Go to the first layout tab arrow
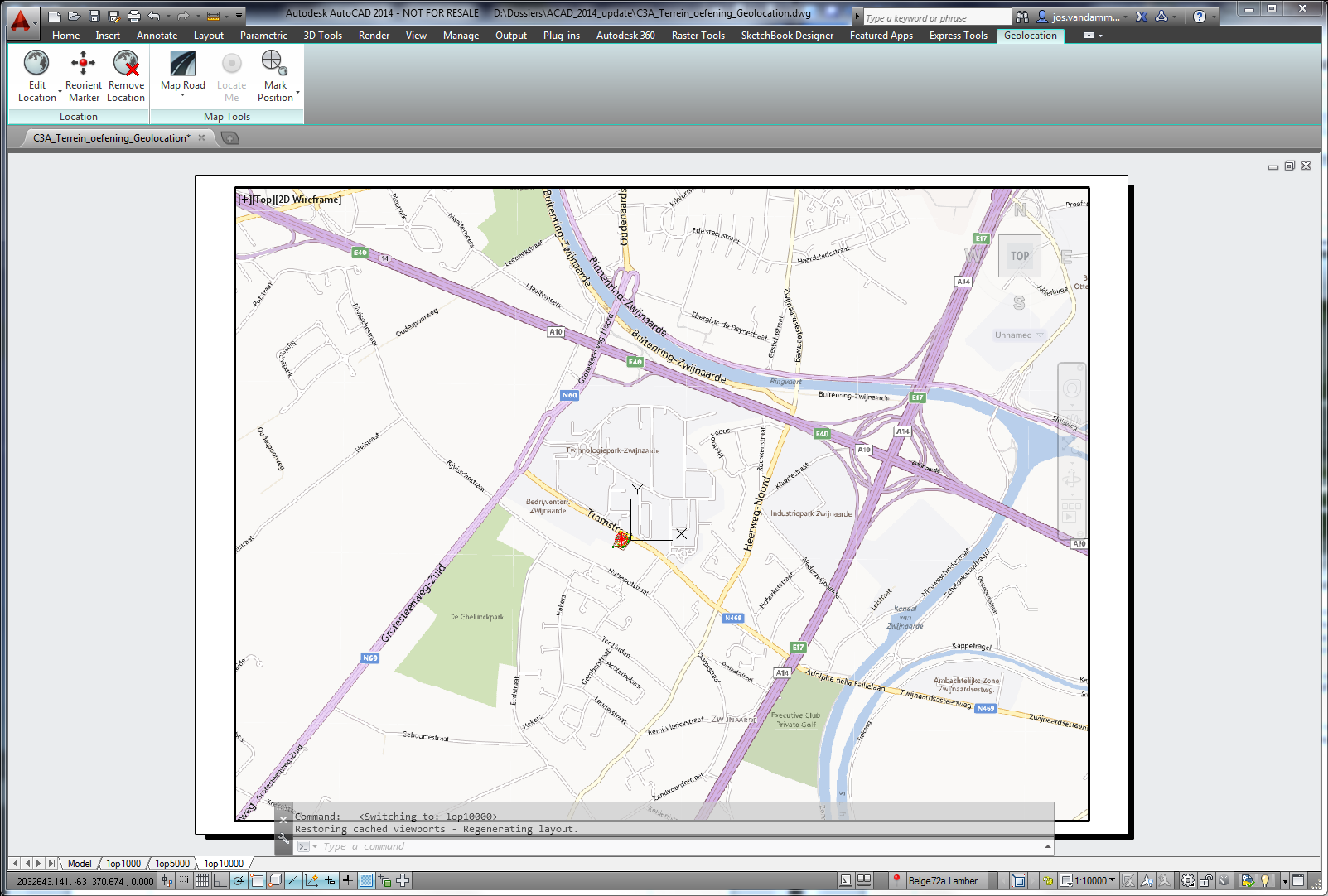The image size is (1328, 896). point(14,863)
